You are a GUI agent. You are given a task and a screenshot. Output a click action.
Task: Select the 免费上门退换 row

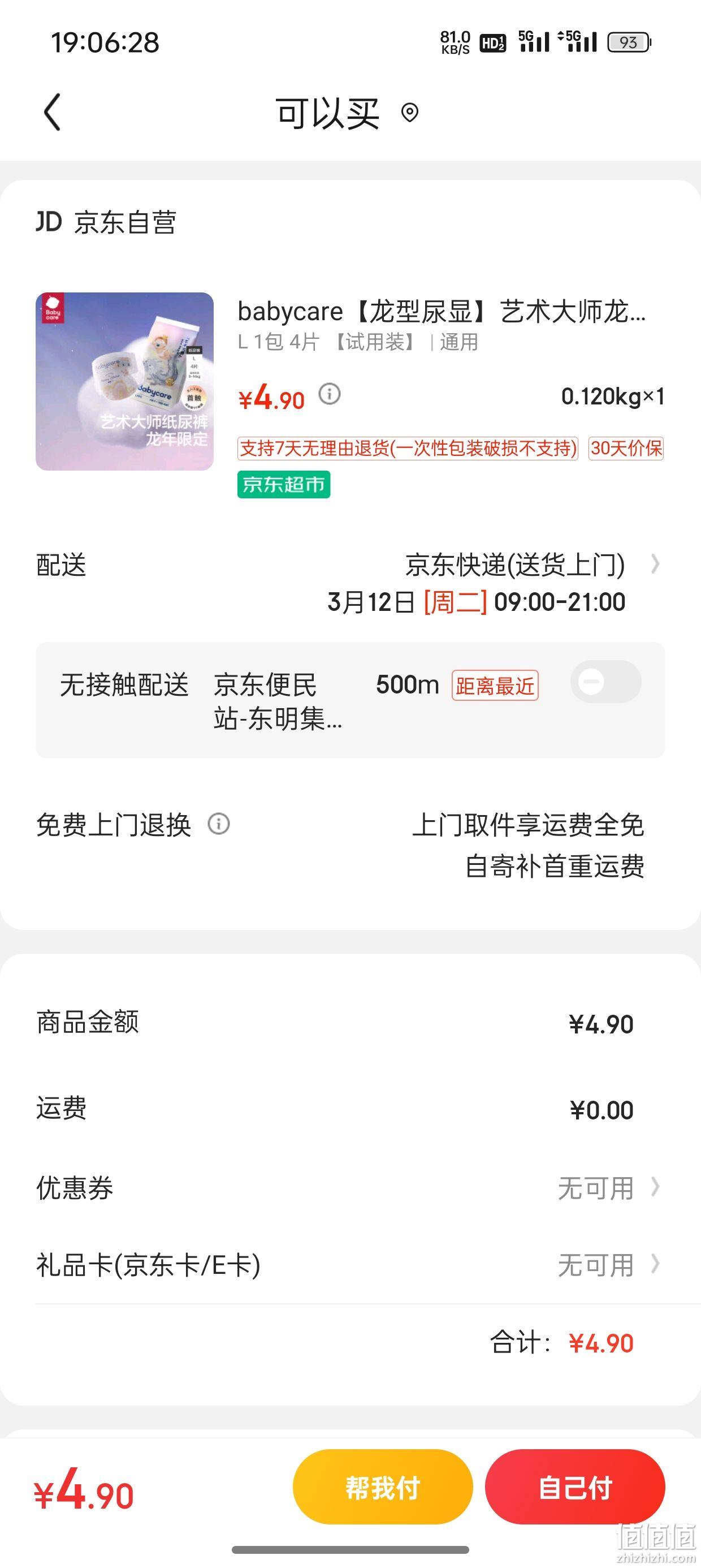[350, 845]
